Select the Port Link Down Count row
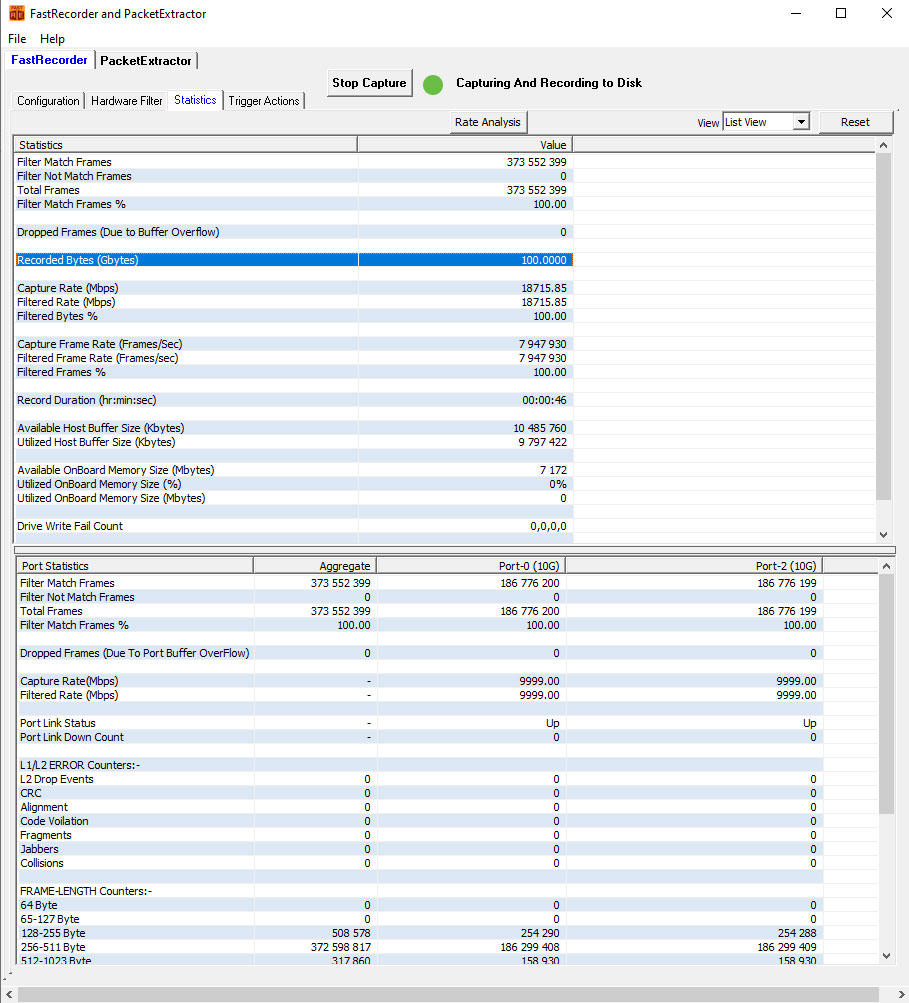Screen dimensions: 909x1003 tap(420, 737)
